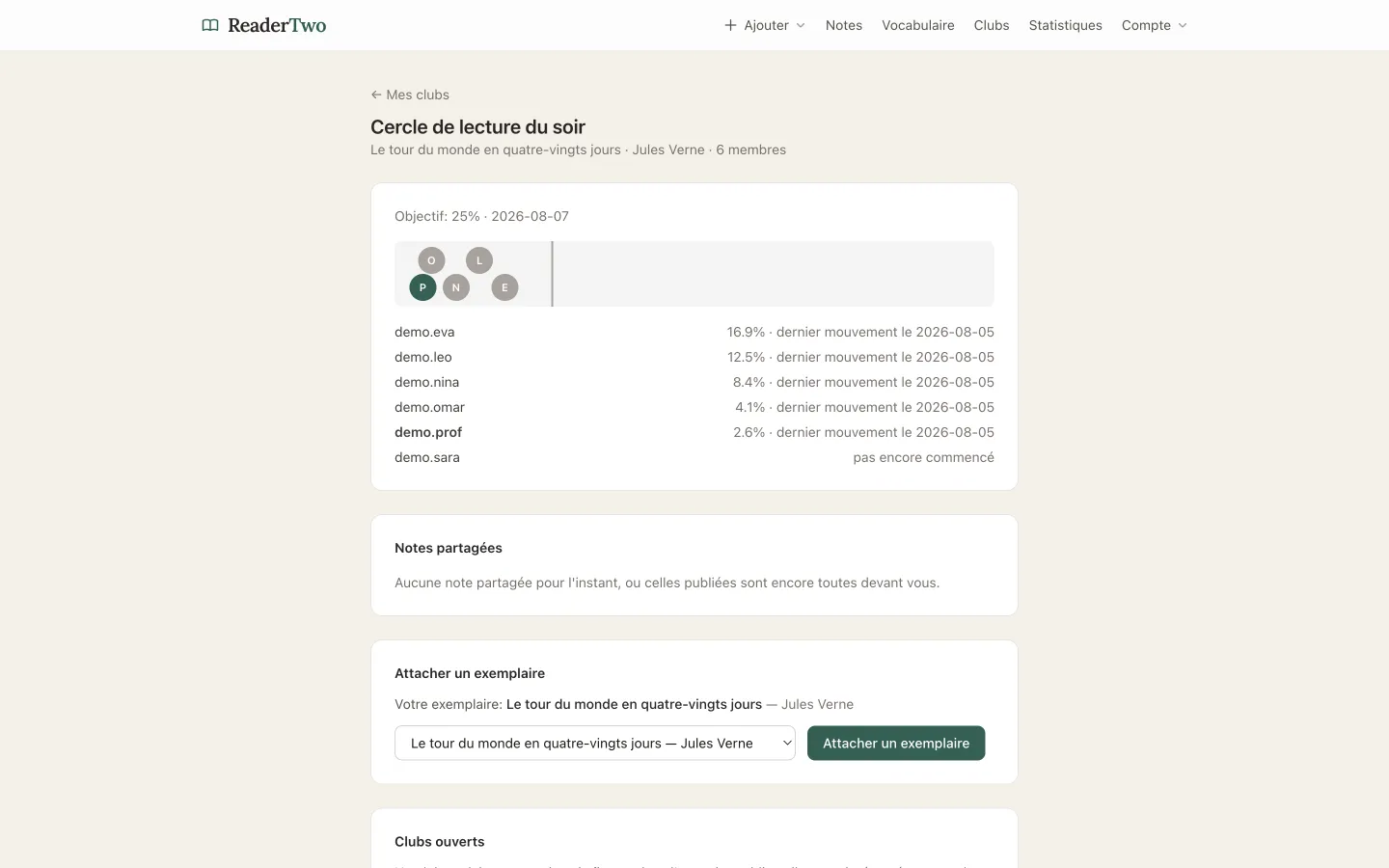Click the Votre exemplaire book title text
Image resolution: width=1389 pixels, height=868 pixels.
(x=634, y=704)
